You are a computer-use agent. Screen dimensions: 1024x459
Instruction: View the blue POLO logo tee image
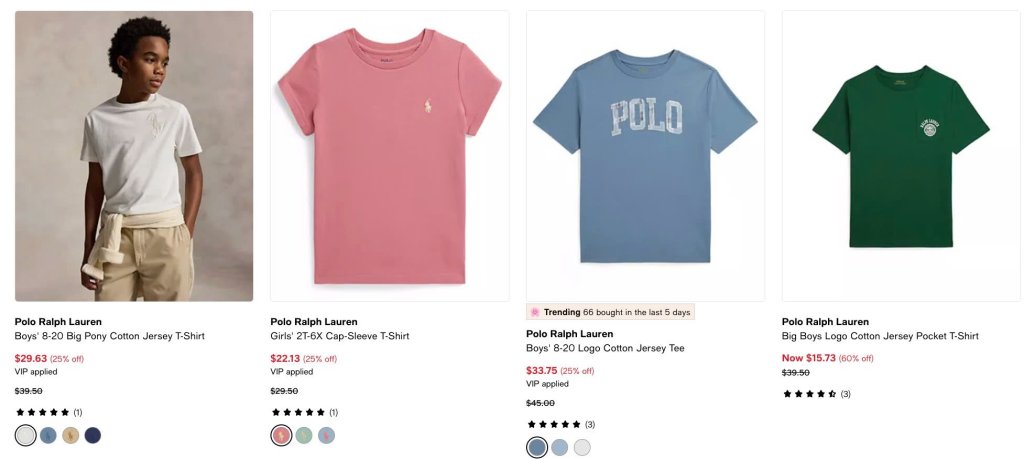(645, 156)
